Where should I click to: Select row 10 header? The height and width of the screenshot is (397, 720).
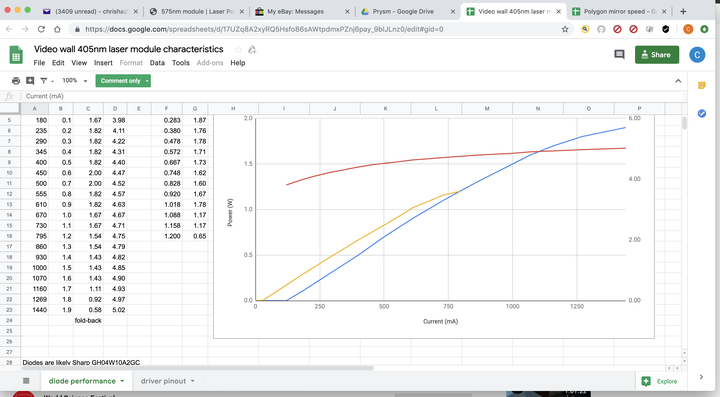click(10, 173)
